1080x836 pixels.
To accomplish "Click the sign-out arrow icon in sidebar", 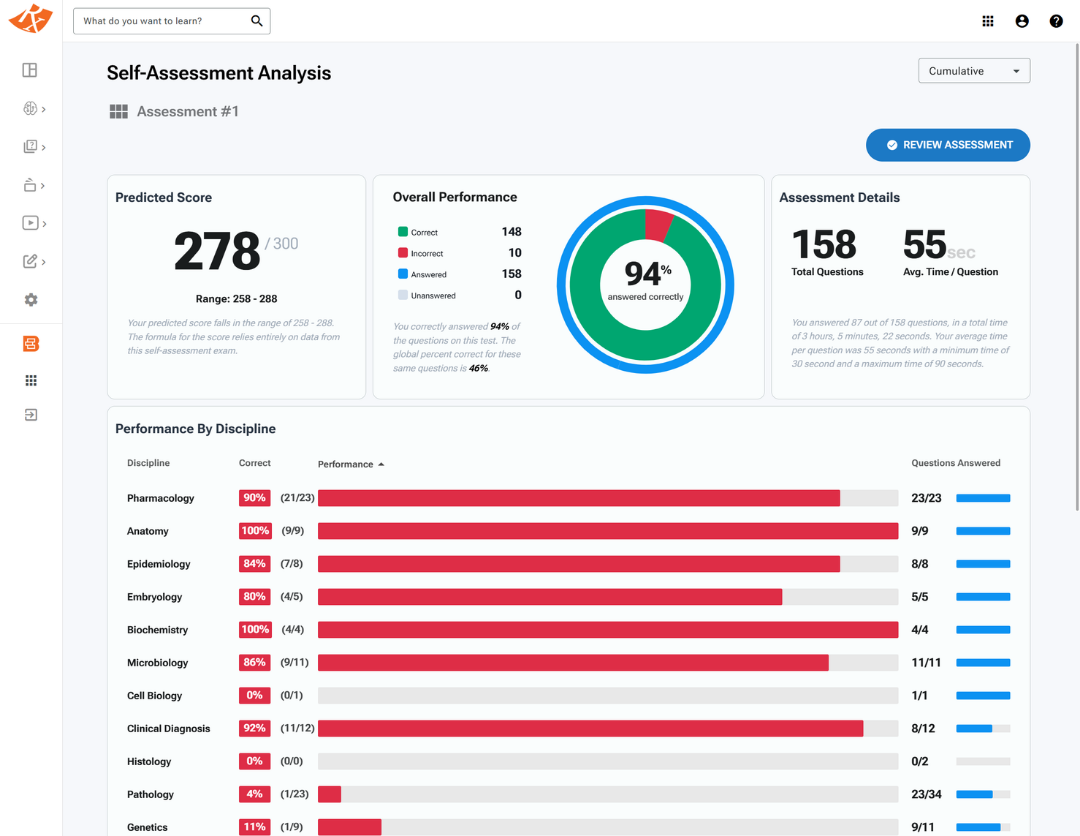I will coord(31,415).
